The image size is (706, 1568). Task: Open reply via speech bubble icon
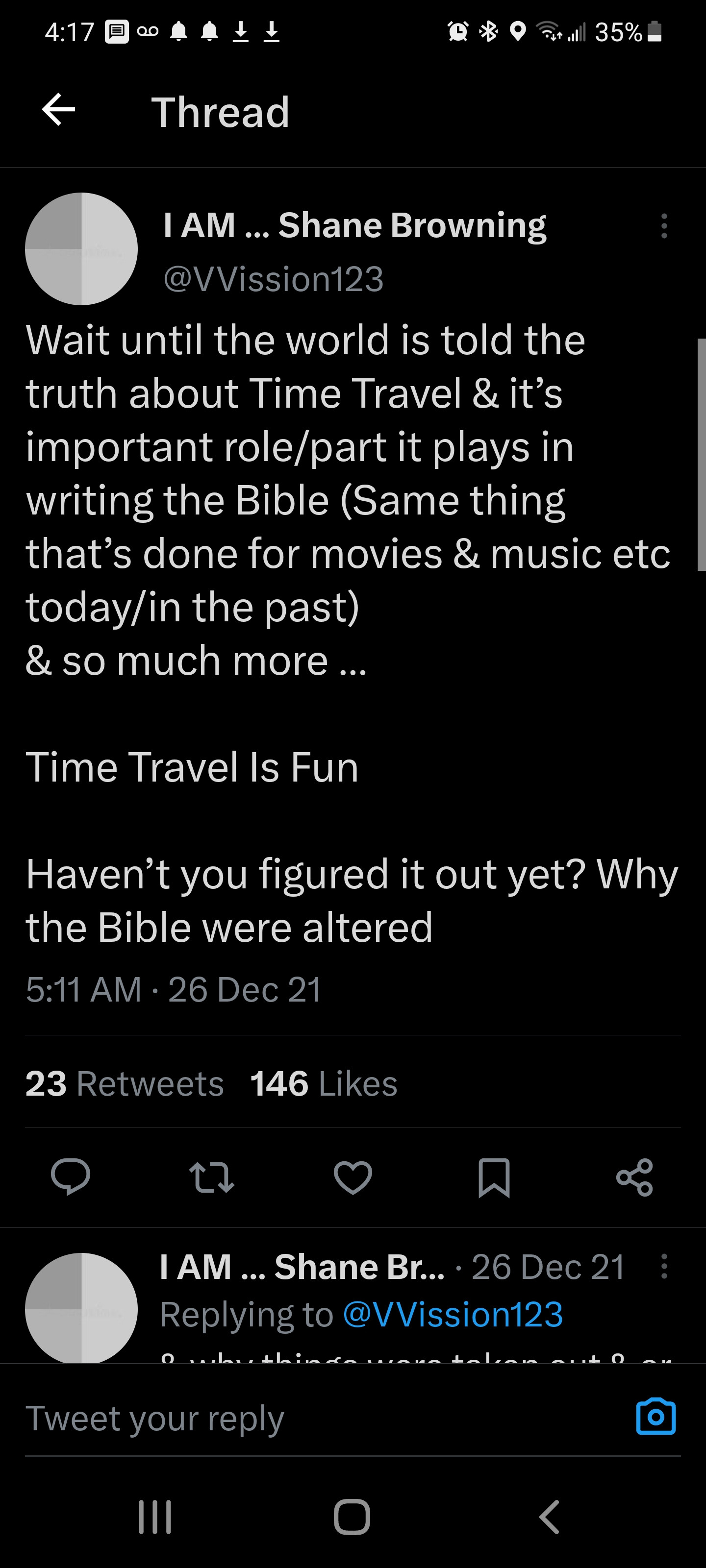tap(71, 1176)
